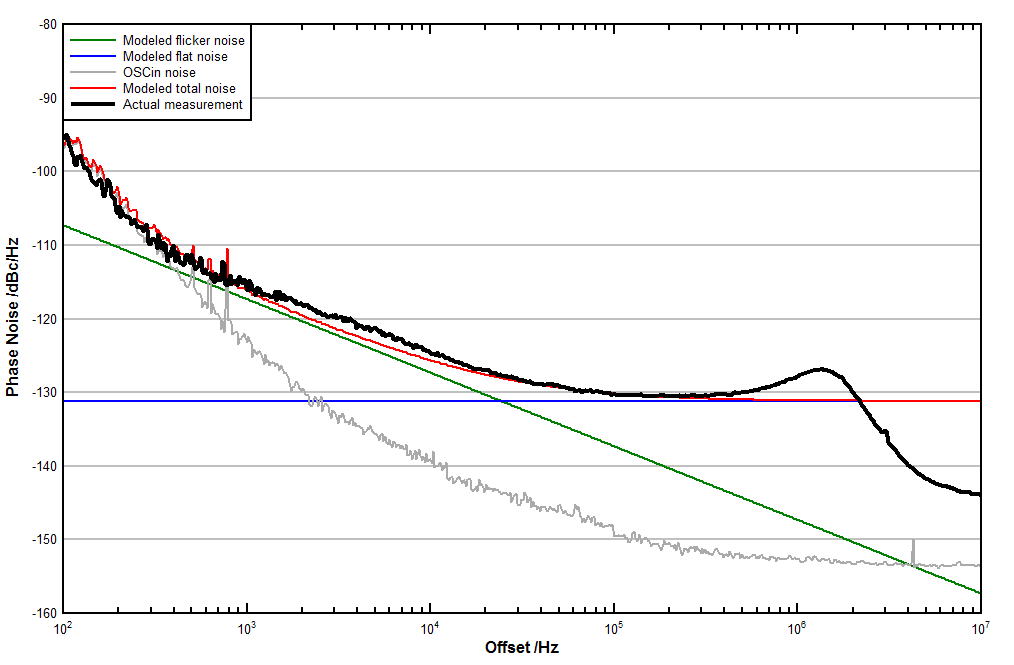Screen dimensions: 1014x665
Task: Click the green flicker noise legend line
Action: click(92, 40)
